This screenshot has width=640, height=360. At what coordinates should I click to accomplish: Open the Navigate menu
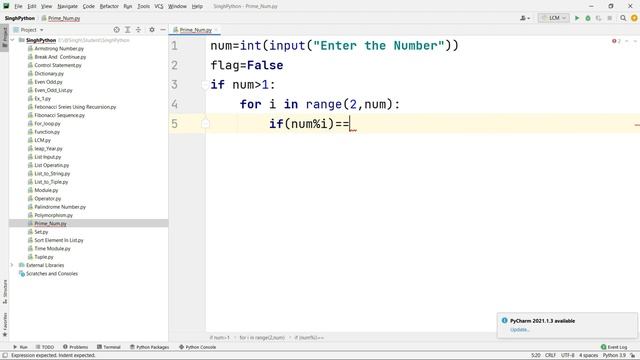click(x=67, y=6)
